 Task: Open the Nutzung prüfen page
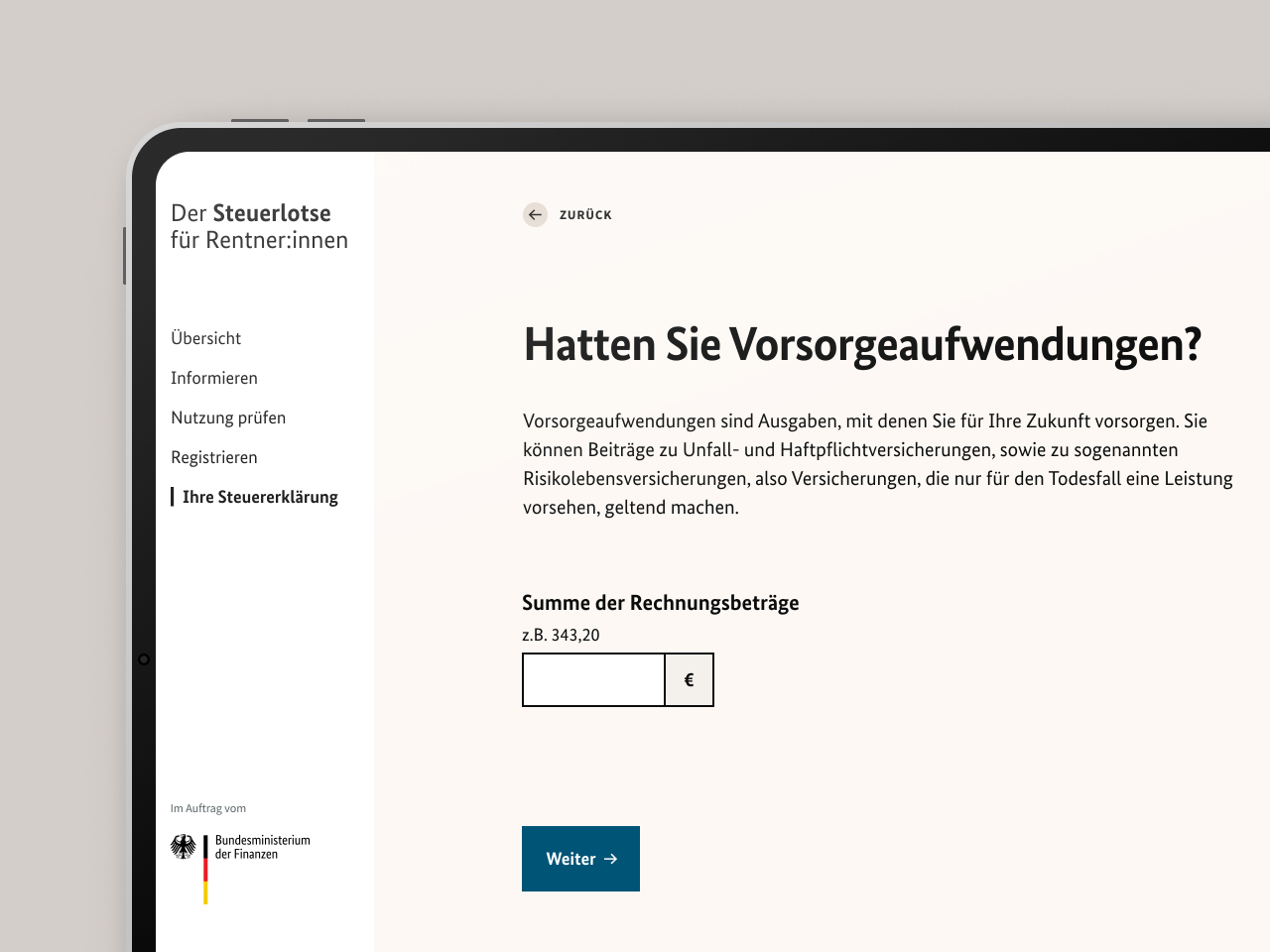tap(228, 417)
